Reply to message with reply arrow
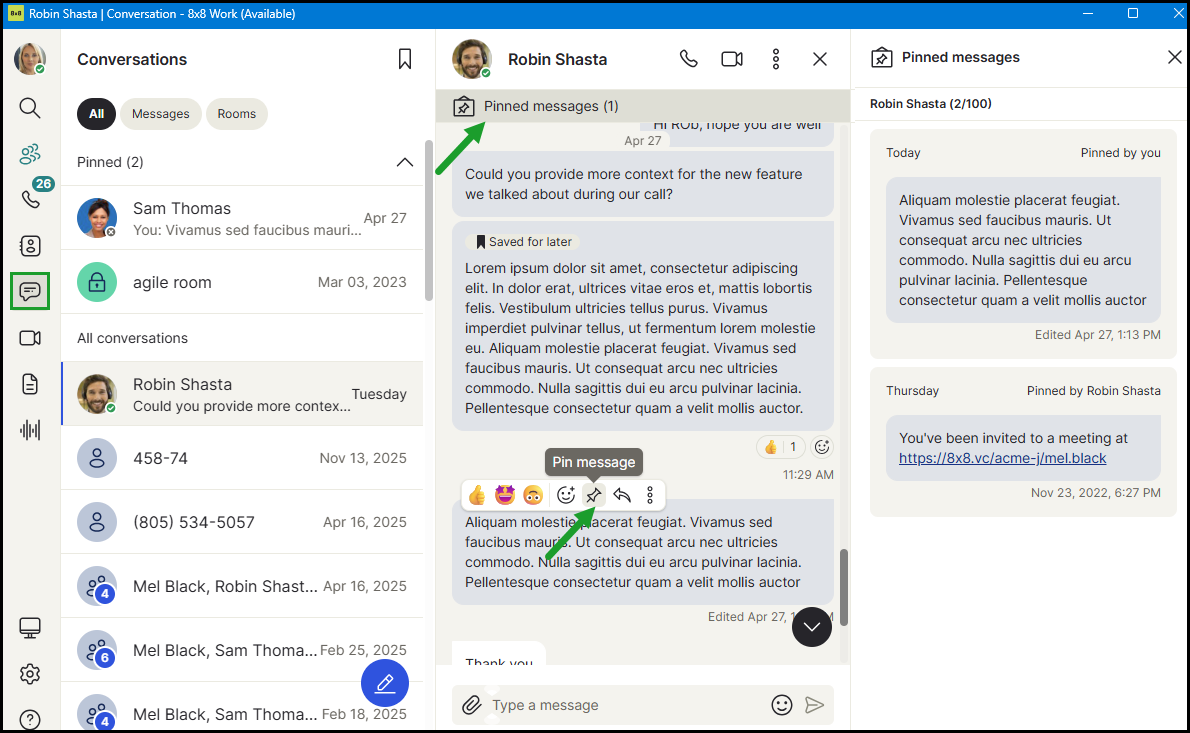1190x733 pixels. click(622, 495)
